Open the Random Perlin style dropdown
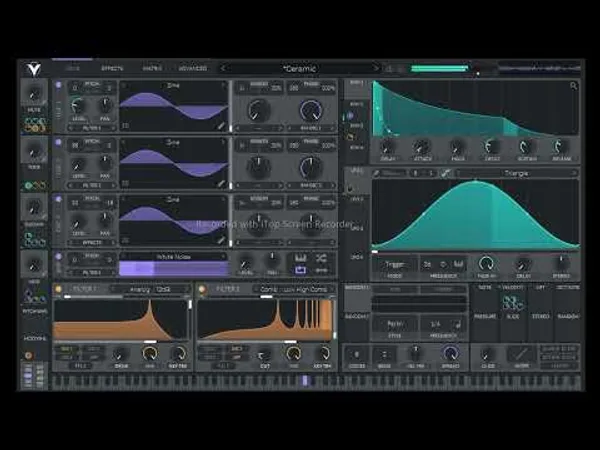Screen dimensions: 600x450 tap(395, 324)
